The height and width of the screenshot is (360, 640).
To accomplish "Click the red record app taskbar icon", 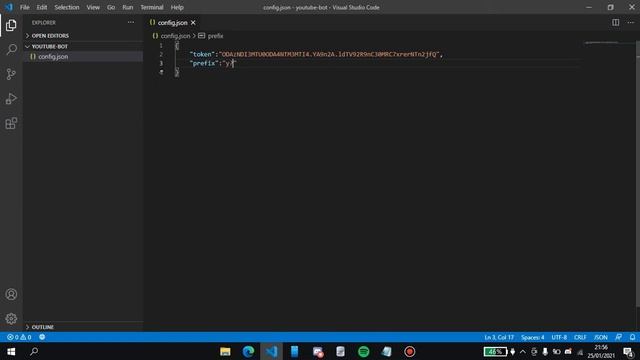I will click(410, 351).
